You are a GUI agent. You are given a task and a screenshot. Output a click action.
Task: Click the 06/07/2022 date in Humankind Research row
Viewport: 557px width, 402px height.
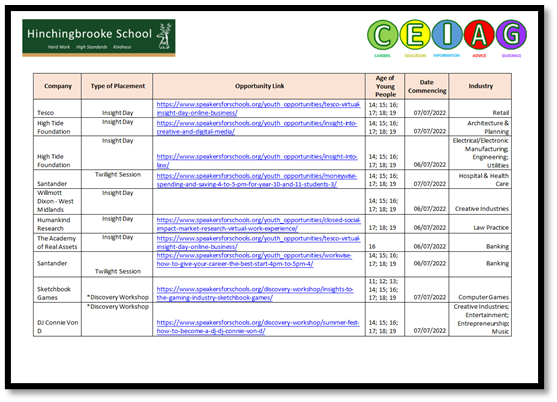(x=427, y=224)
